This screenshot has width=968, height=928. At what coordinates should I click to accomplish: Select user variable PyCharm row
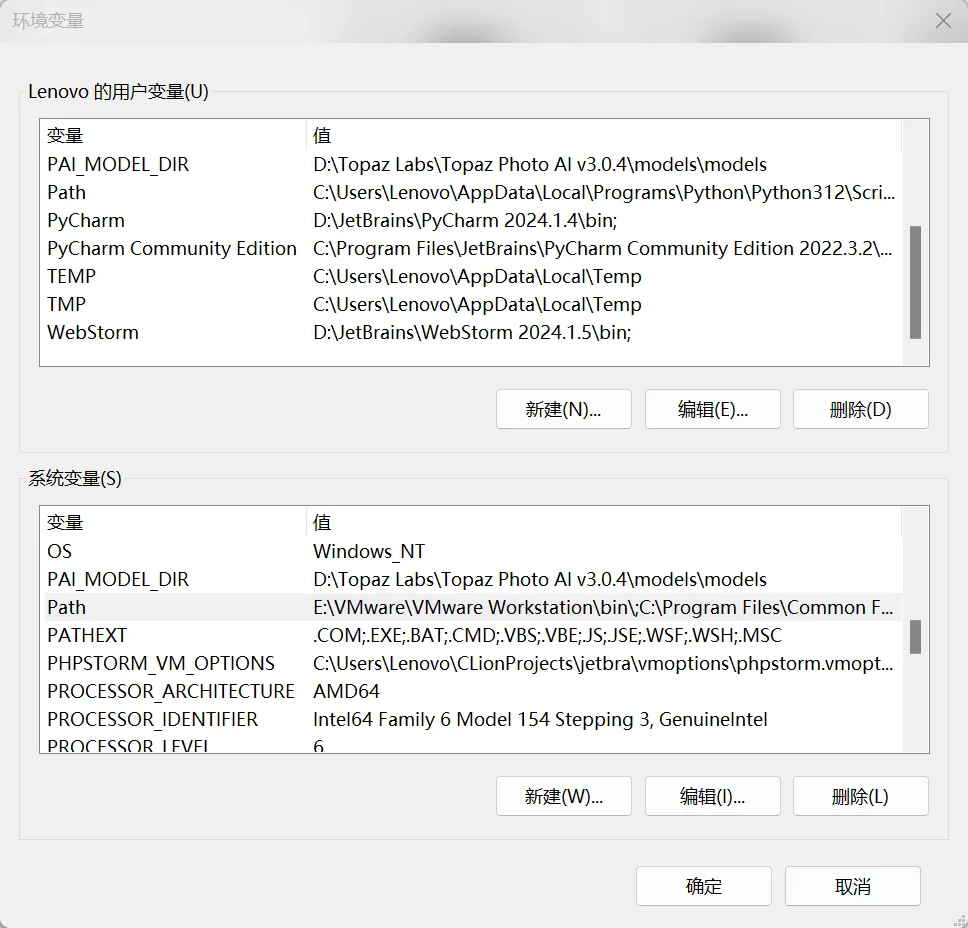click(x=86, y=220)
